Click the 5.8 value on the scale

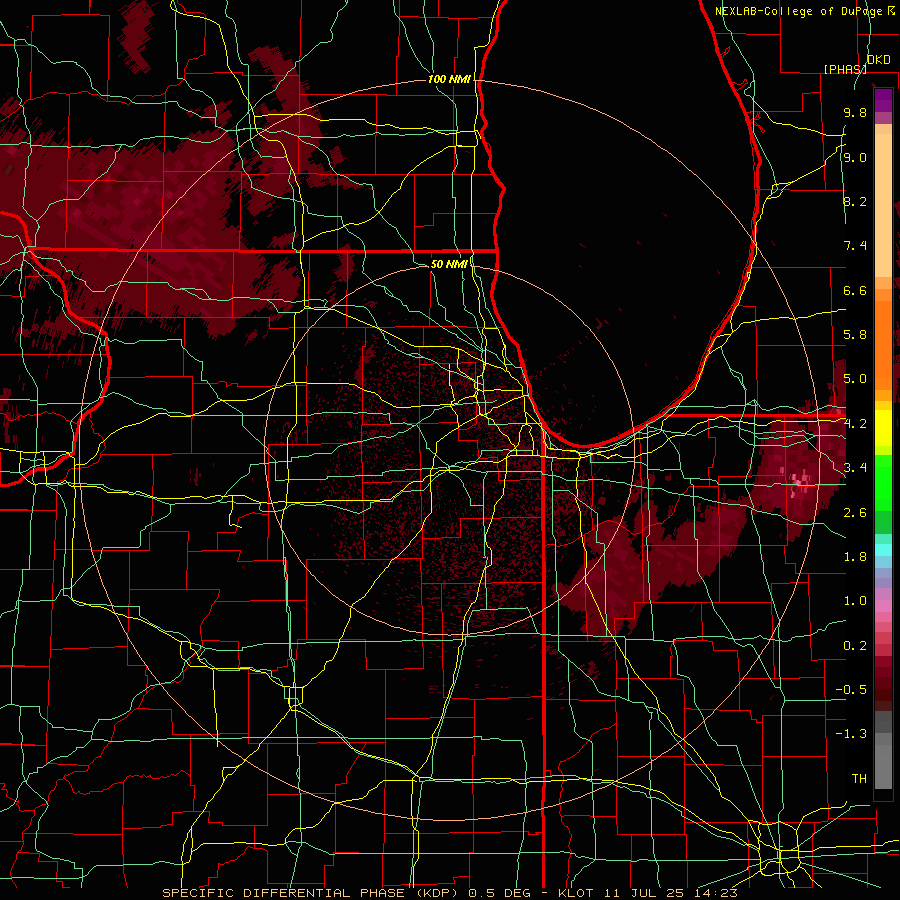pyautogui.click(x=855, y=335)
